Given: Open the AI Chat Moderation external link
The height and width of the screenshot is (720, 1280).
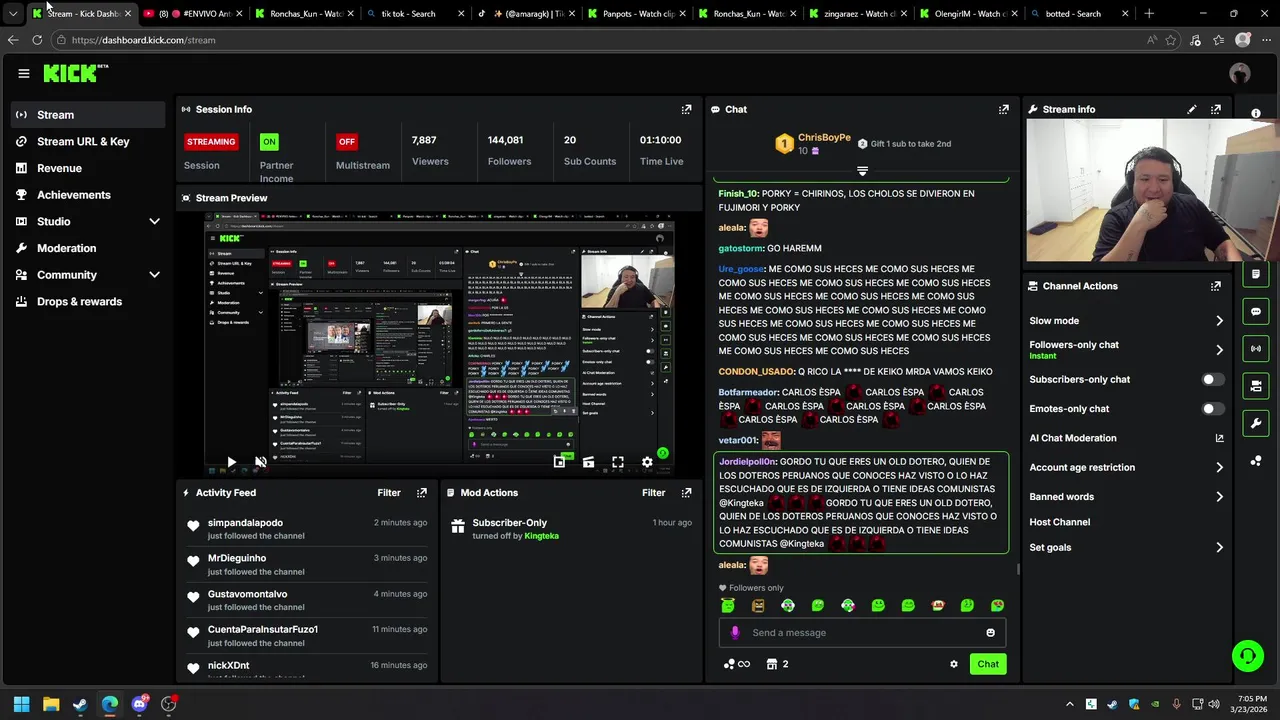Looking at the screenshot, I should point(1219,438).
